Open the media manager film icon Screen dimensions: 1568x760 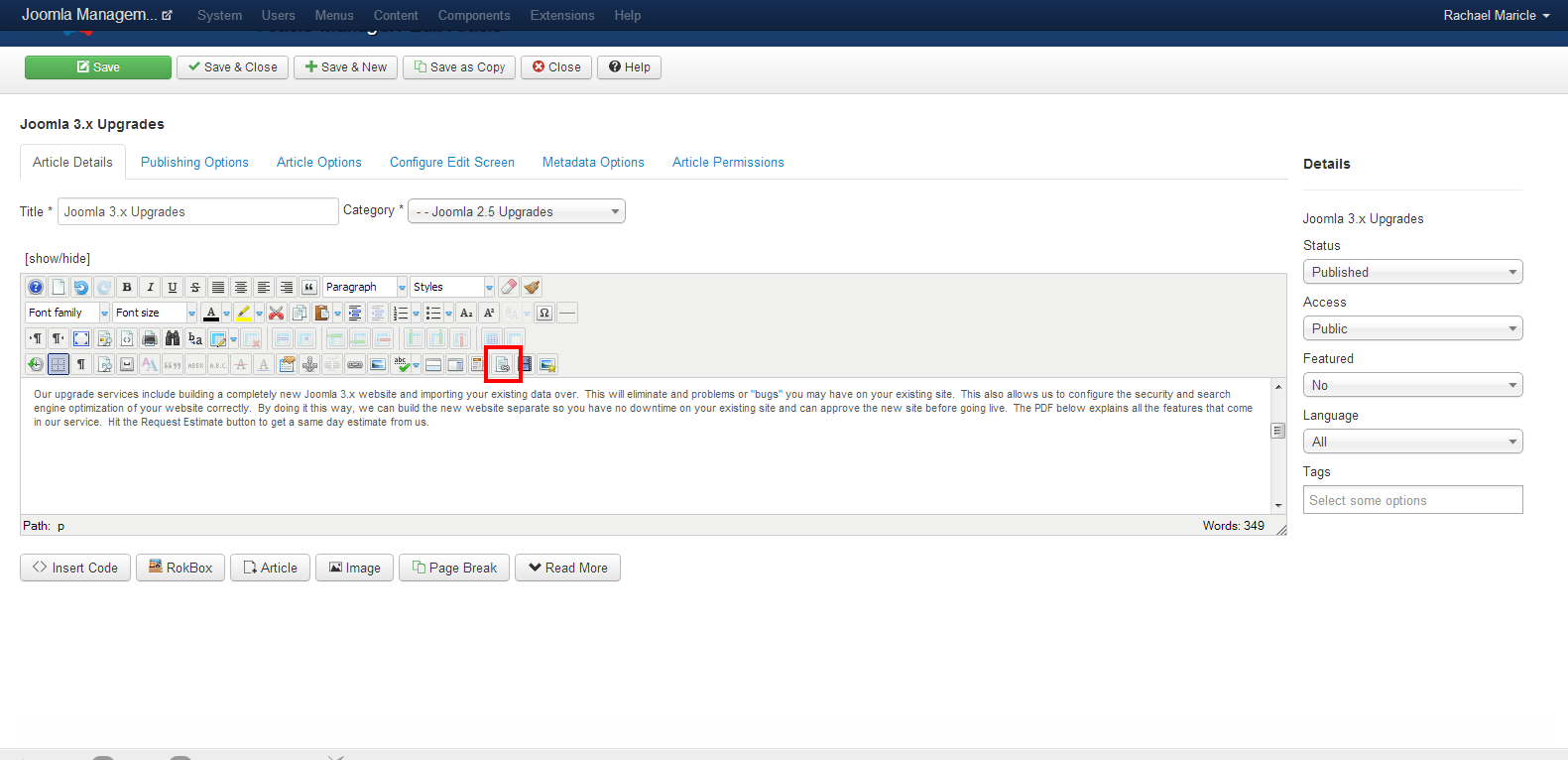(x=526, y=364)
